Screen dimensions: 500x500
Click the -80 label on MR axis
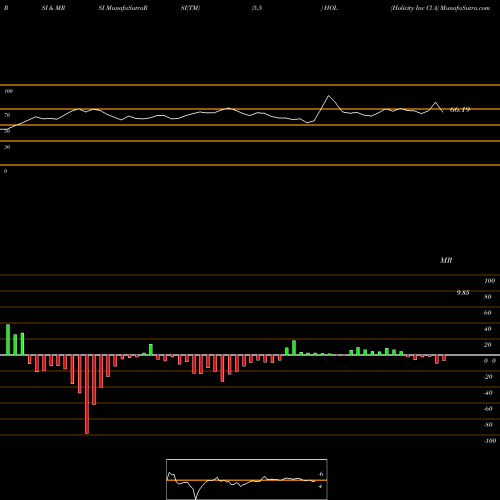(x=488, y=425)
